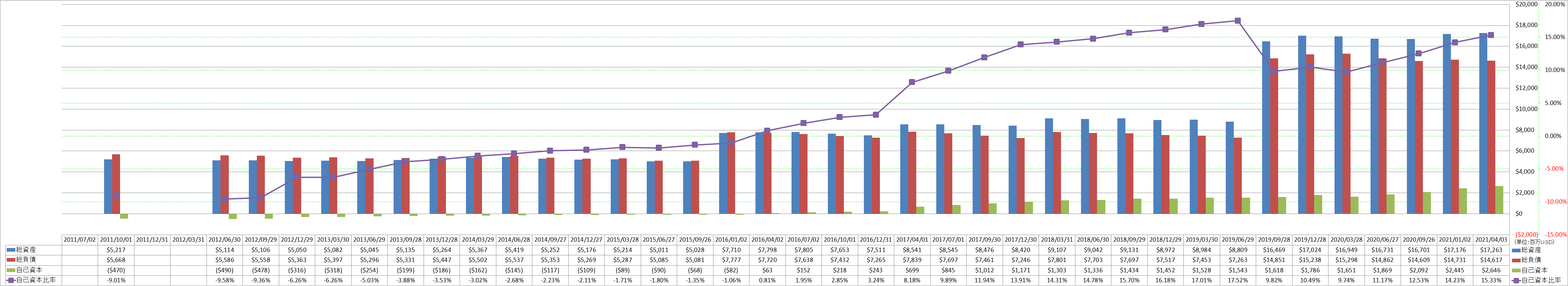The width and height of the screenshot is (1568, 286).
Task: Click the empty 2011/07/02 date header
Action: pyautogui.click(x=80, y=240)
